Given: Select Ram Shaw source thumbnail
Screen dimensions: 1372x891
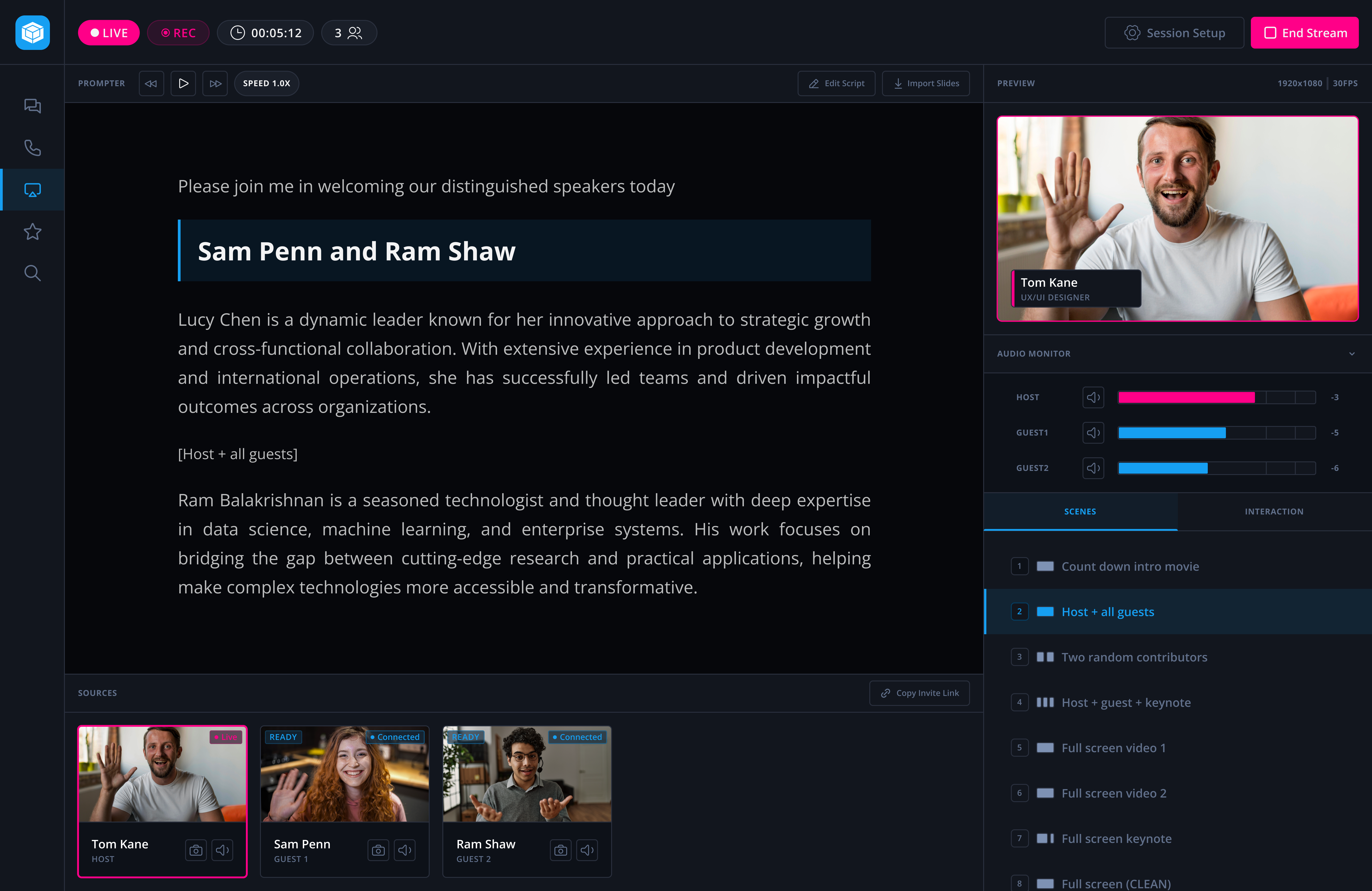Looking at the screenshot, I should click(x=527, y=774).
